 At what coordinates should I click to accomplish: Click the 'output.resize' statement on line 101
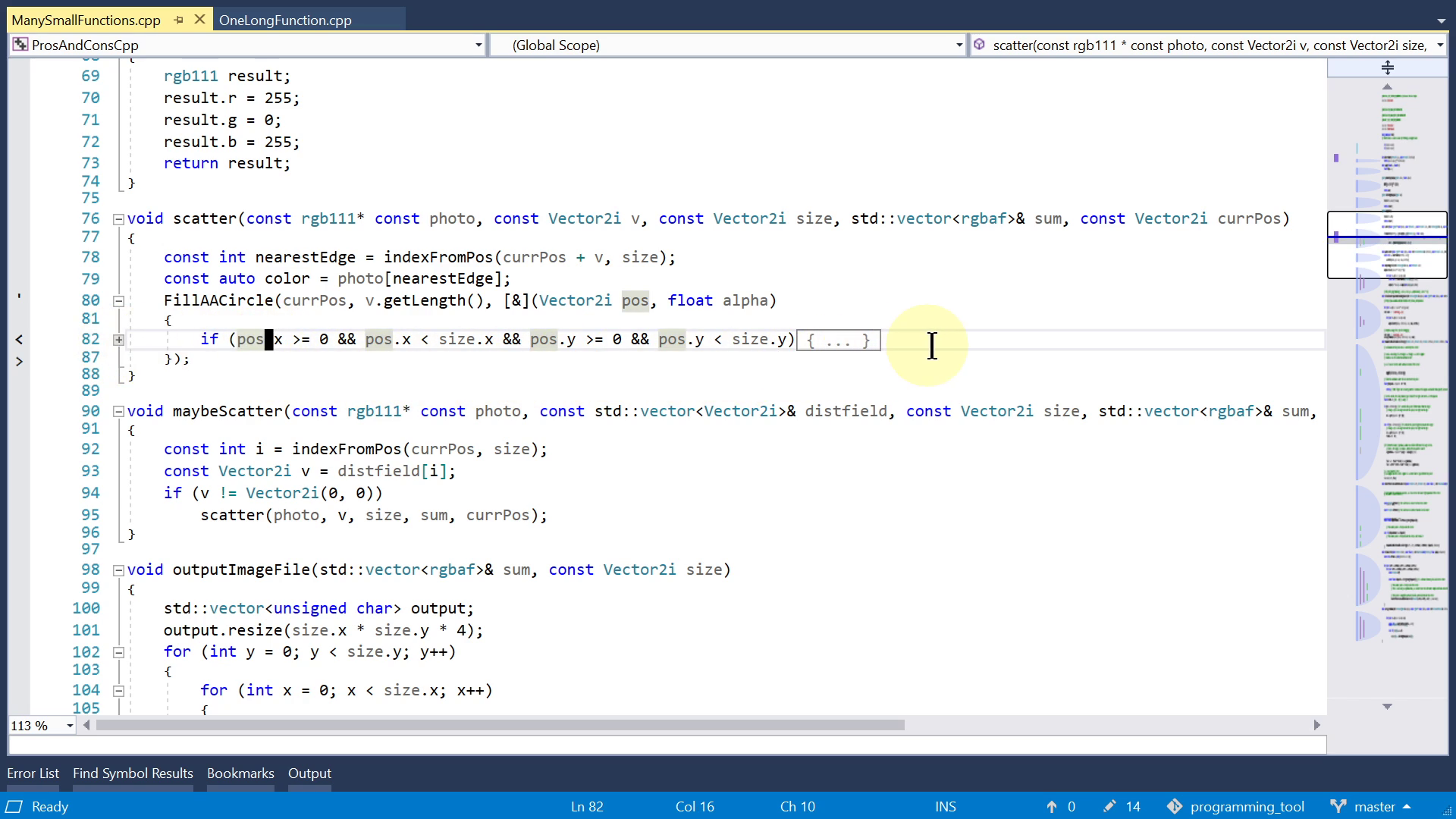(323, 631)
